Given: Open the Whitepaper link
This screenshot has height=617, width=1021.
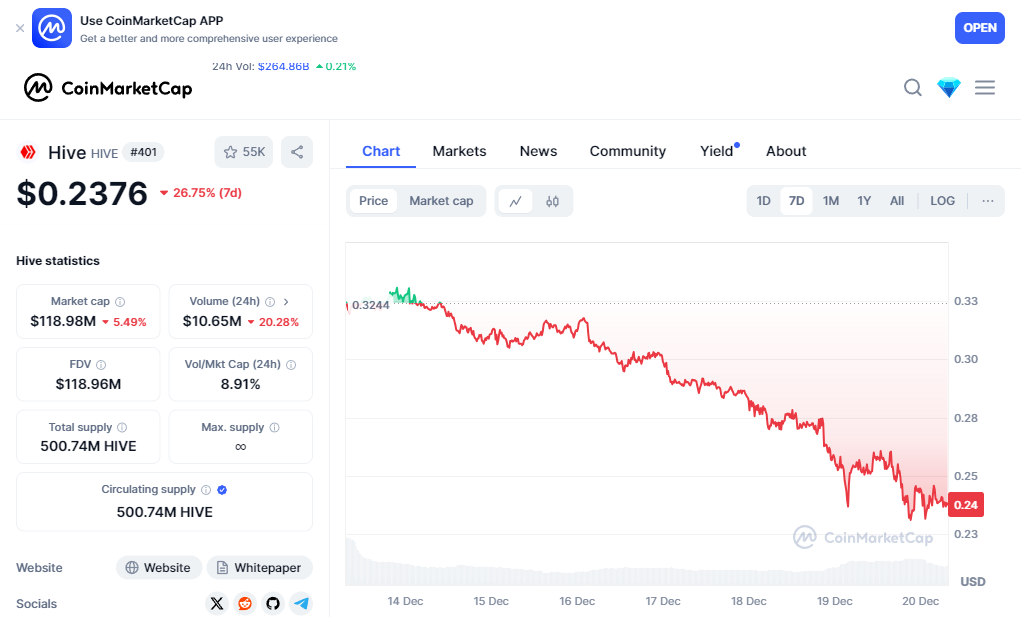Looking at the screenshot, I should click(x=259, y=568).
